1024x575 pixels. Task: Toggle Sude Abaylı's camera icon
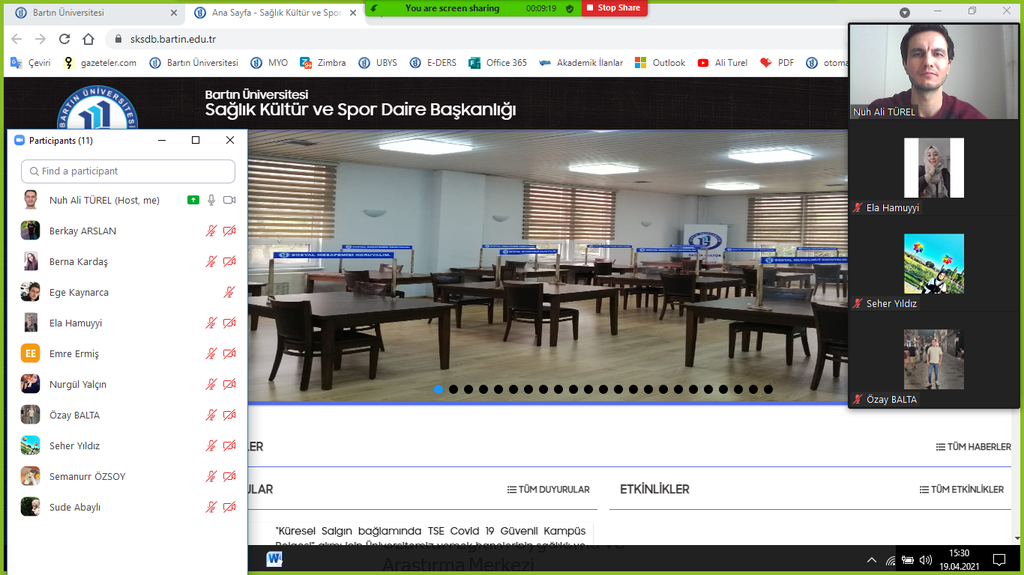pos(229,507)
